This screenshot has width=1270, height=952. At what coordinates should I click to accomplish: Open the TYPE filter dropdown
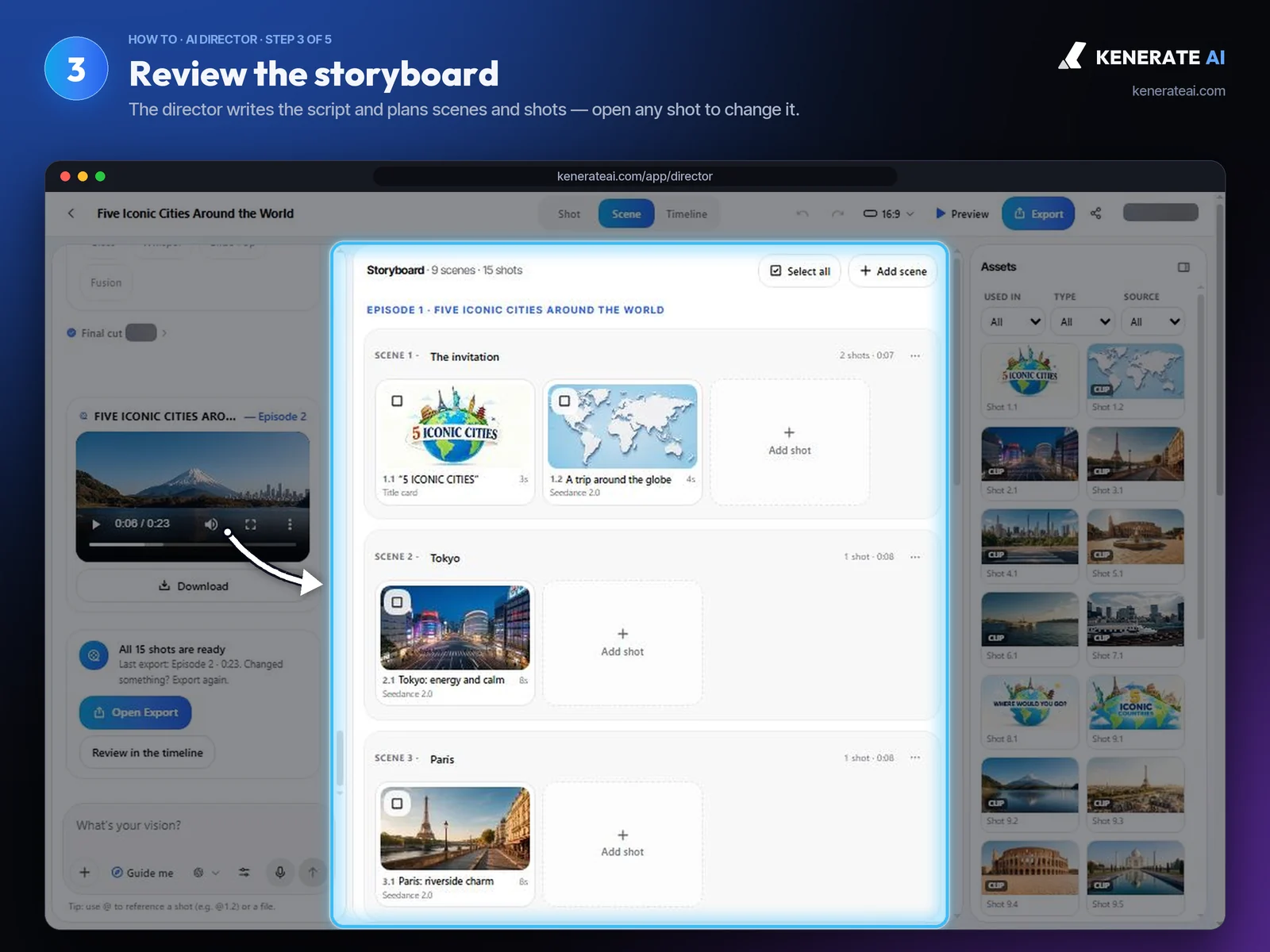point(1083,321)
